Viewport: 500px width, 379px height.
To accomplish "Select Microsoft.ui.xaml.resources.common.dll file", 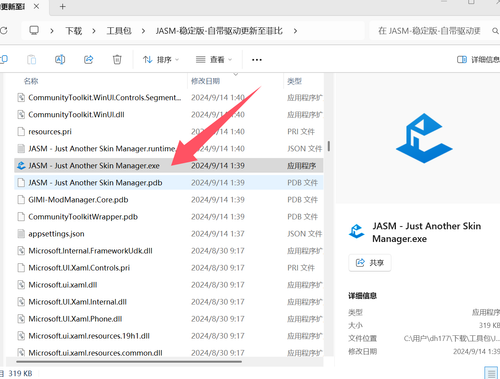I will click(169, 352).
